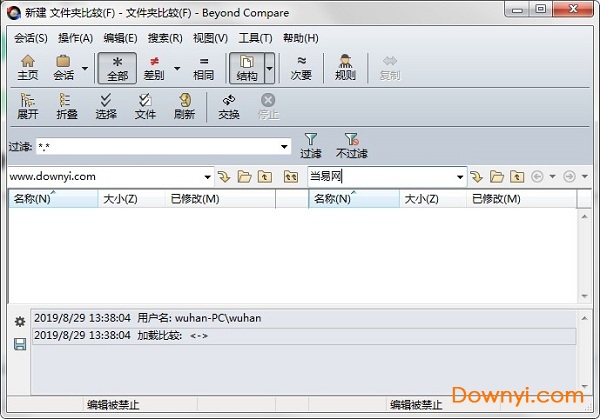Toggle the 相同 same files filter
The height and width of the screenshot is (419, 600).
pyautogui.click(x=204, y=68)
